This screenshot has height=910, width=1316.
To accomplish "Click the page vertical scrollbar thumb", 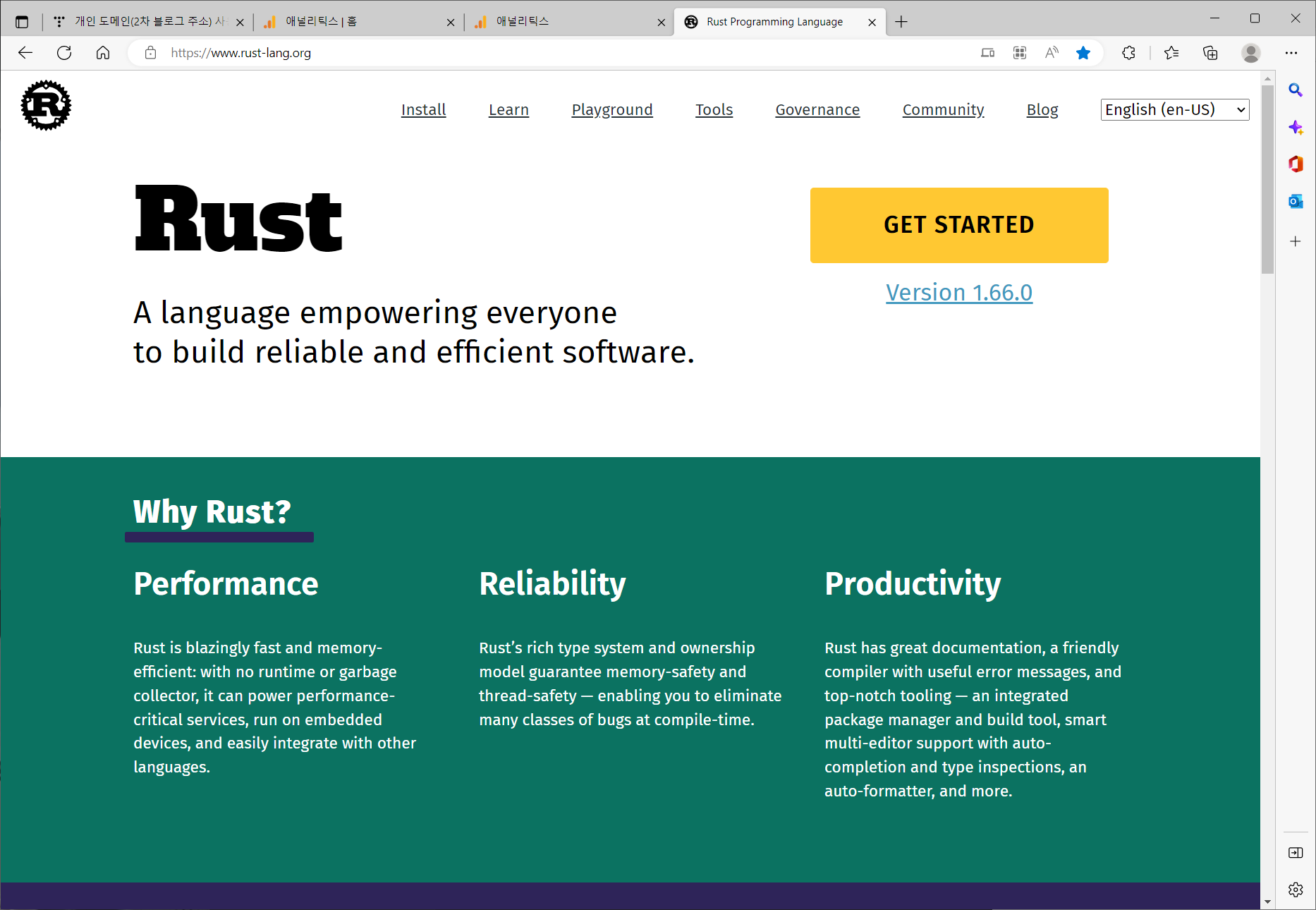I will (1267, 179).
